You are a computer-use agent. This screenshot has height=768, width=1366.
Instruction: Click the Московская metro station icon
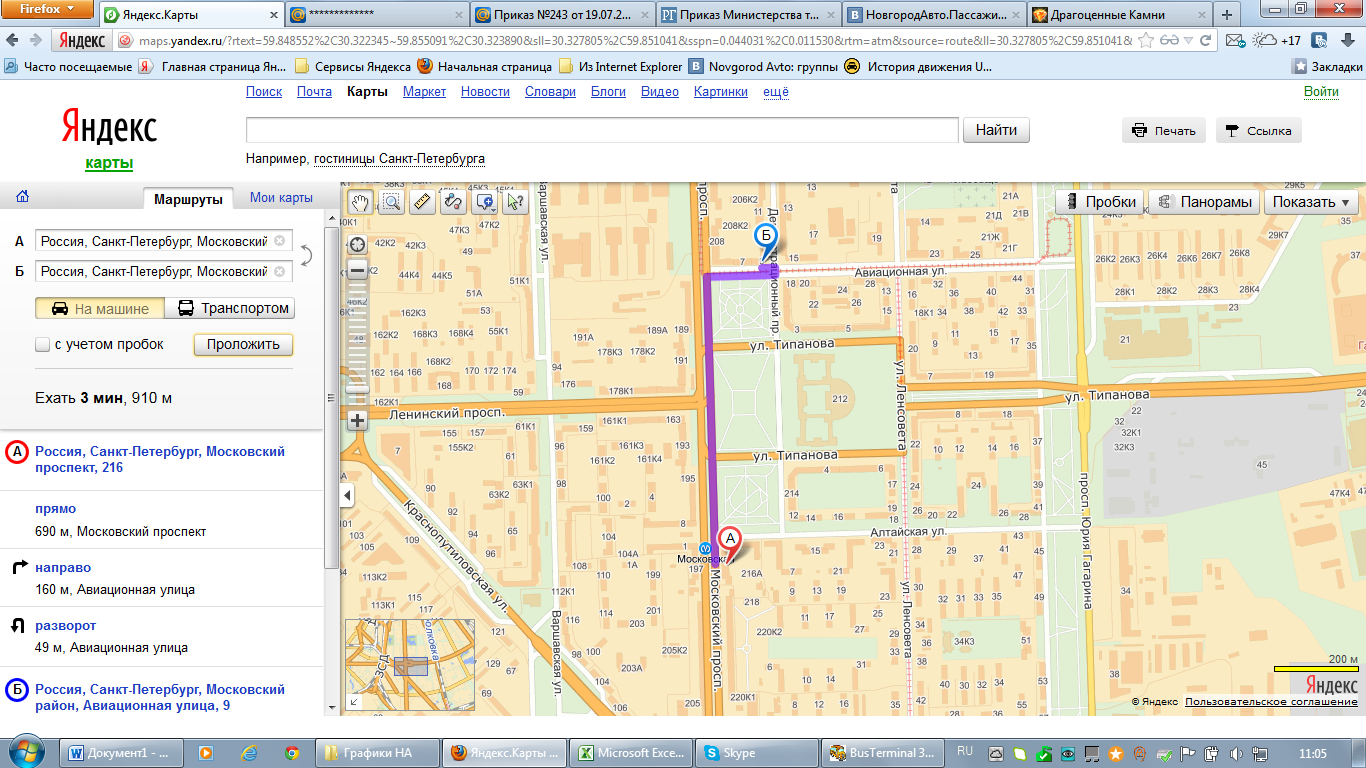706,548
